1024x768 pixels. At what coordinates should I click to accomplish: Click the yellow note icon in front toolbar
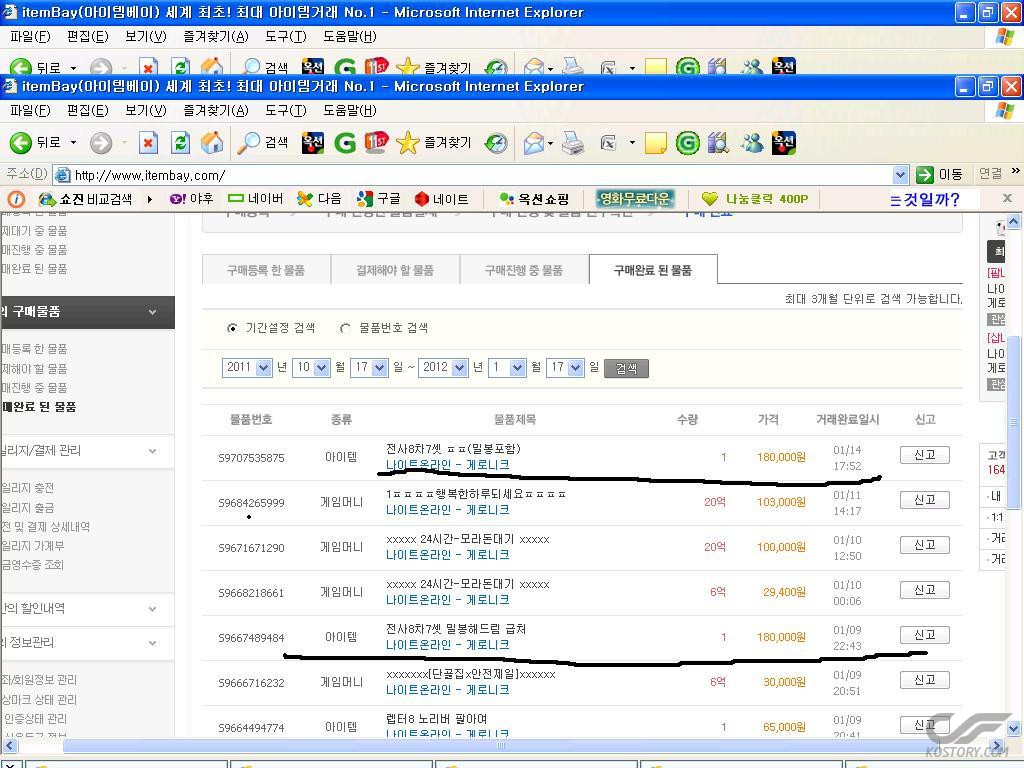pos(655,142)
